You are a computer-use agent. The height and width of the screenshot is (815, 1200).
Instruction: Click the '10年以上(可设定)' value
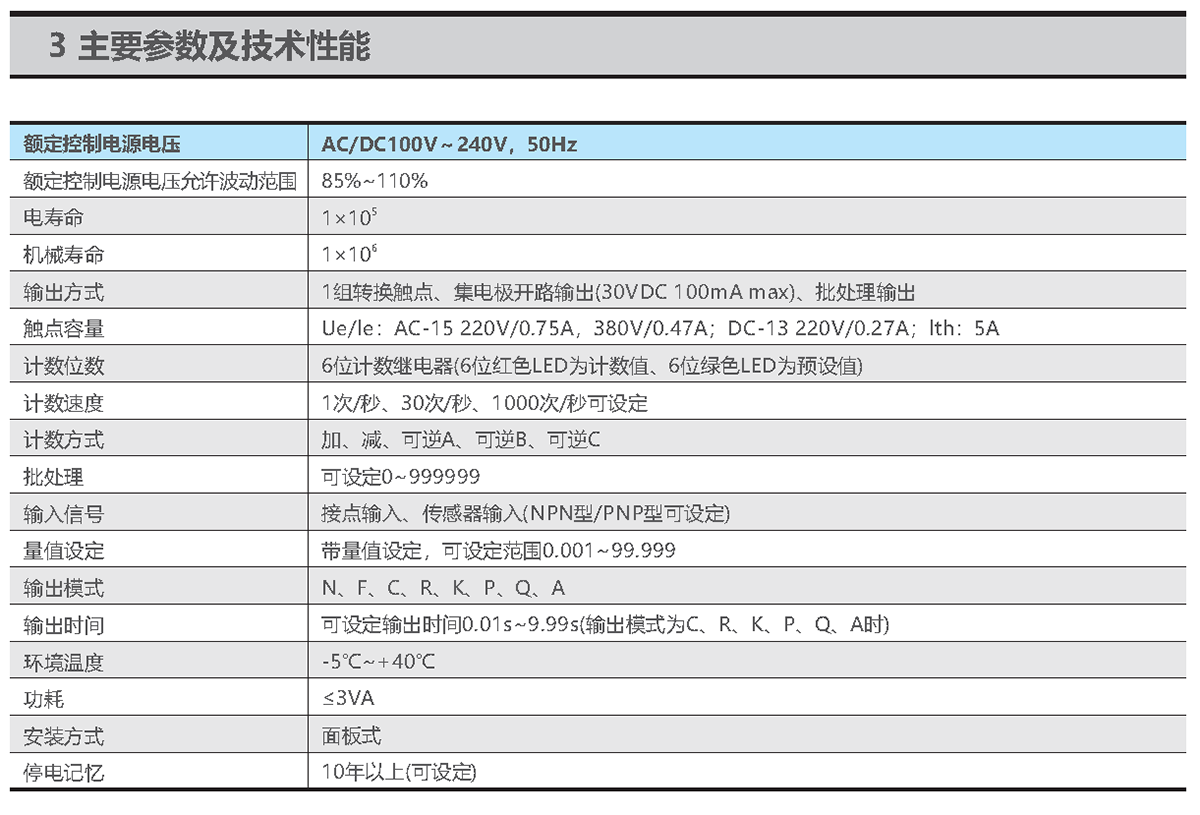click(x=400, y=773)
